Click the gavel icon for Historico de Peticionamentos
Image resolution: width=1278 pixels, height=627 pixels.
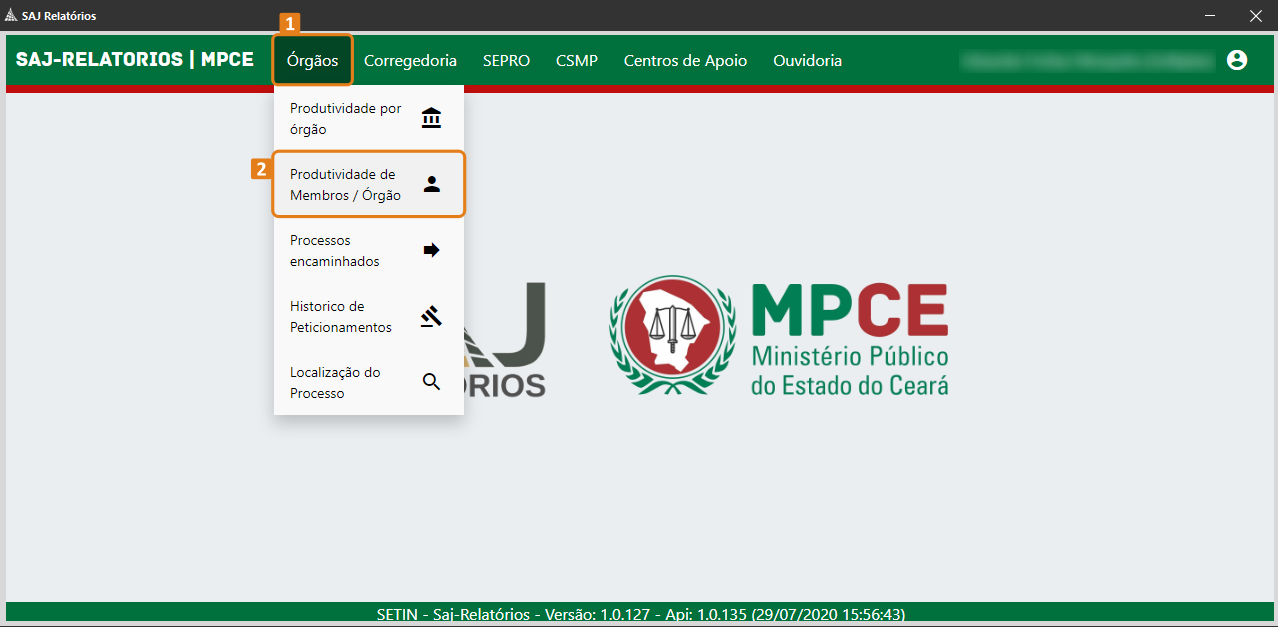coord(431,316)
